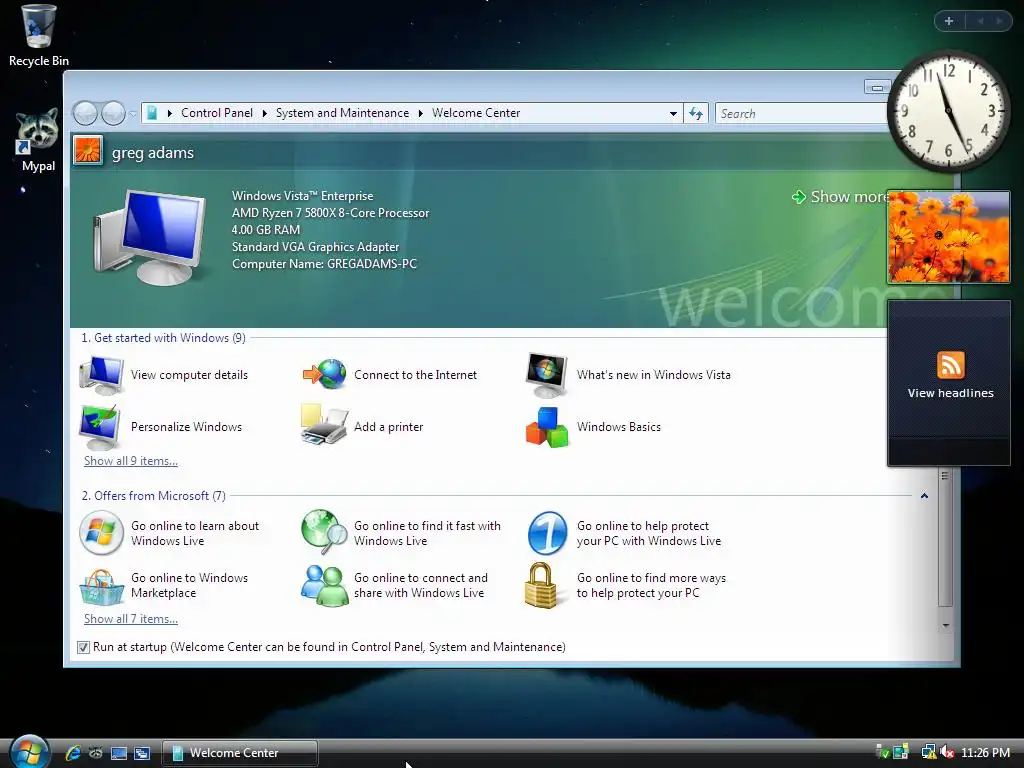Click the protect PC with Windows Live icon
The height and width of the screenshot is (768, 1024).
(x=547, y=533)
